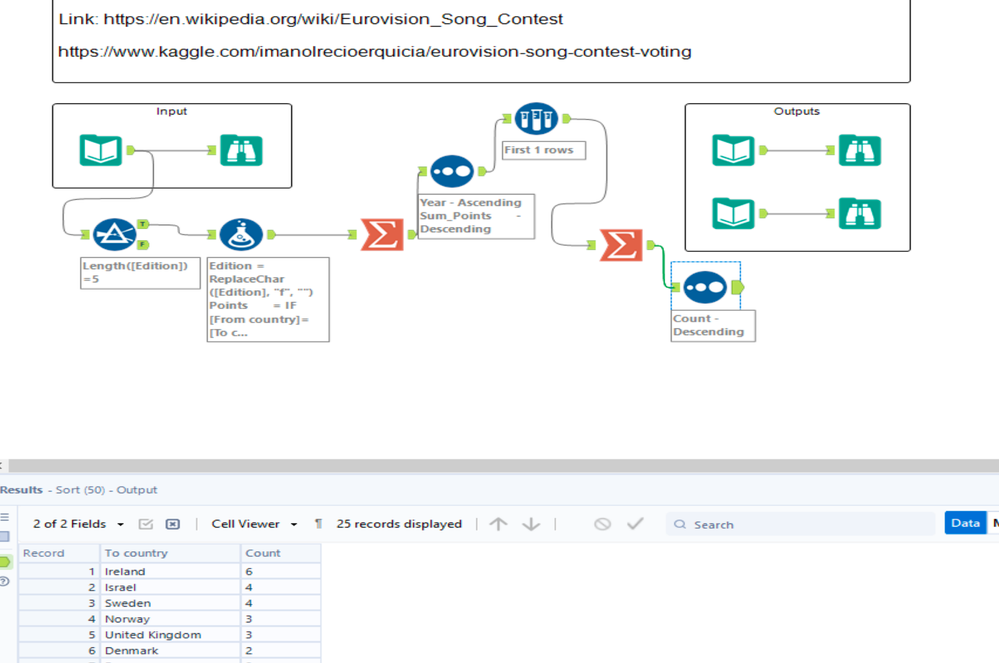Click the Length([Edition])=5 filter annotation
The width and height of the screenshot is (999, 663).
pos(140,273)
